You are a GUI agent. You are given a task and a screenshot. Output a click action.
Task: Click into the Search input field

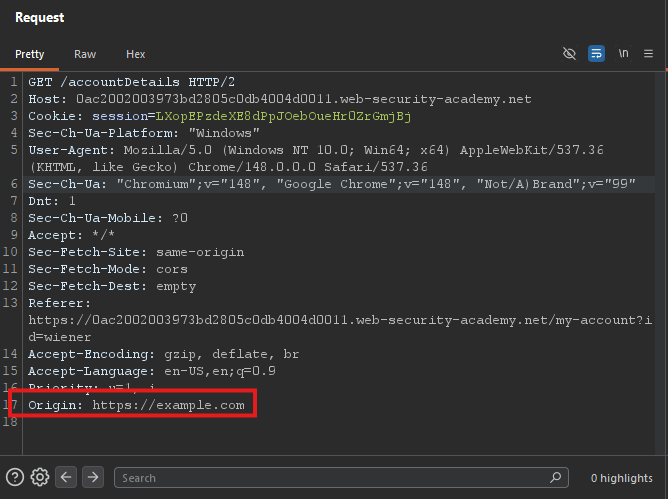[341, 477]
